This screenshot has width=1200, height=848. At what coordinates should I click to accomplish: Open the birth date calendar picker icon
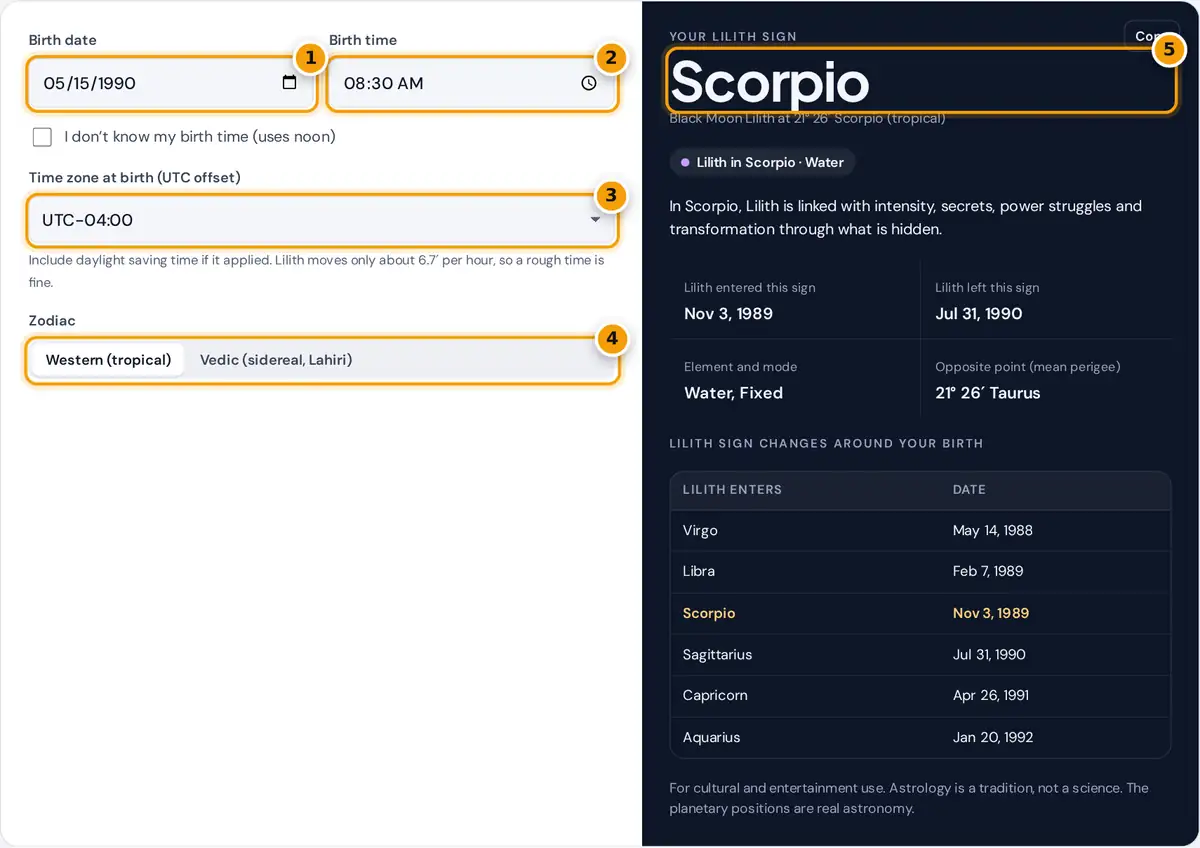tap(289, 83)
